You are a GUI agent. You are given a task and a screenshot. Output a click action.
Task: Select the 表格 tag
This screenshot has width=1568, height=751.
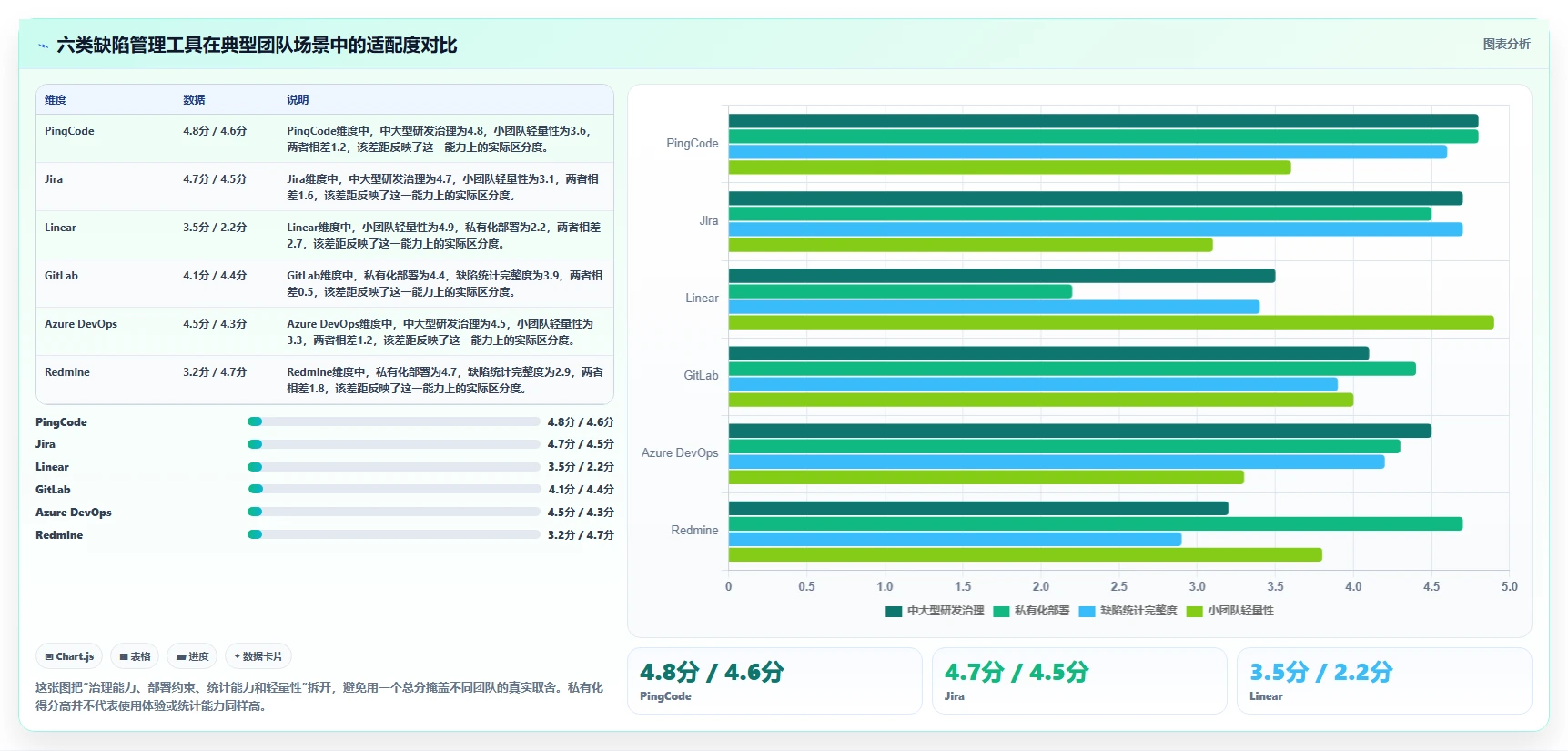pyautogui.click(x=135, y=656)
